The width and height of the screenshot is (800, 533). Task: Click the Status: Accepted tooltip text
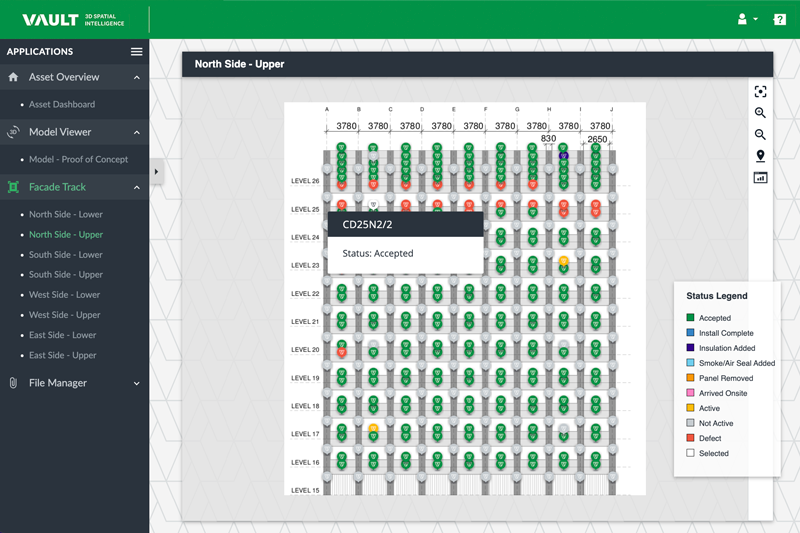[378, 253]
